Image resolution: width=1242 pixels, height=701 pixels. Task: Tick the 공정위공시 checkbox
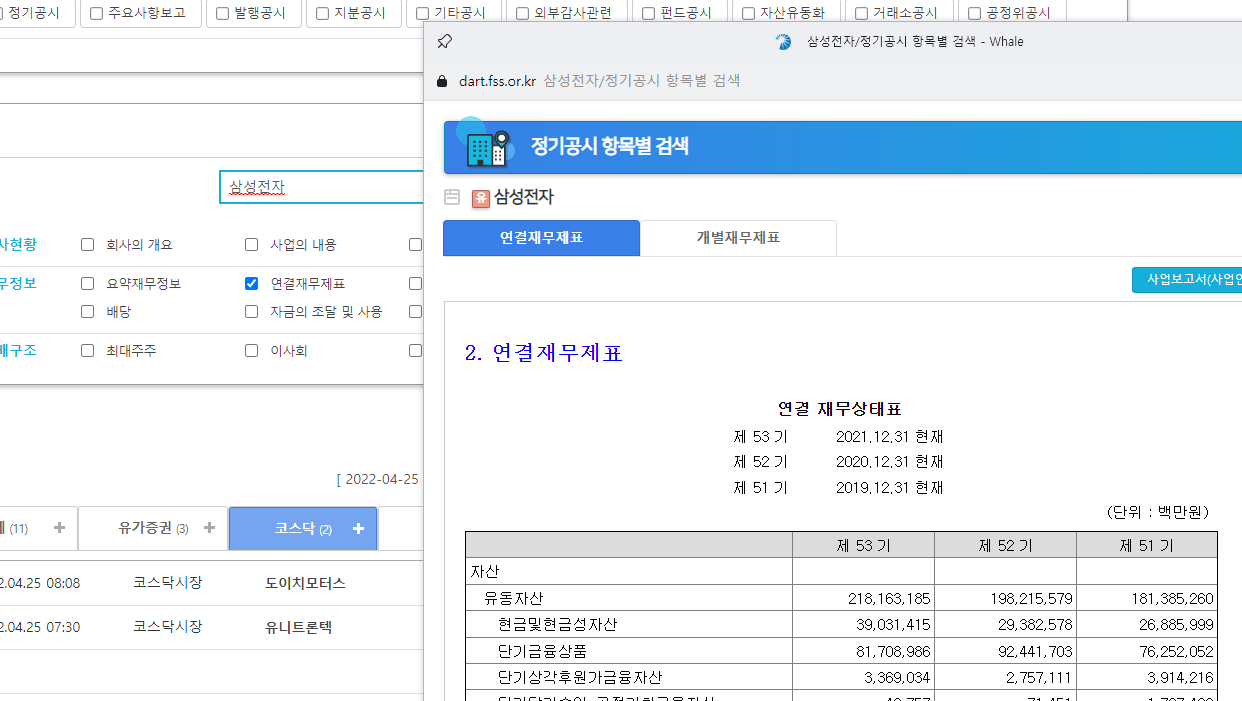coord(974,14)
